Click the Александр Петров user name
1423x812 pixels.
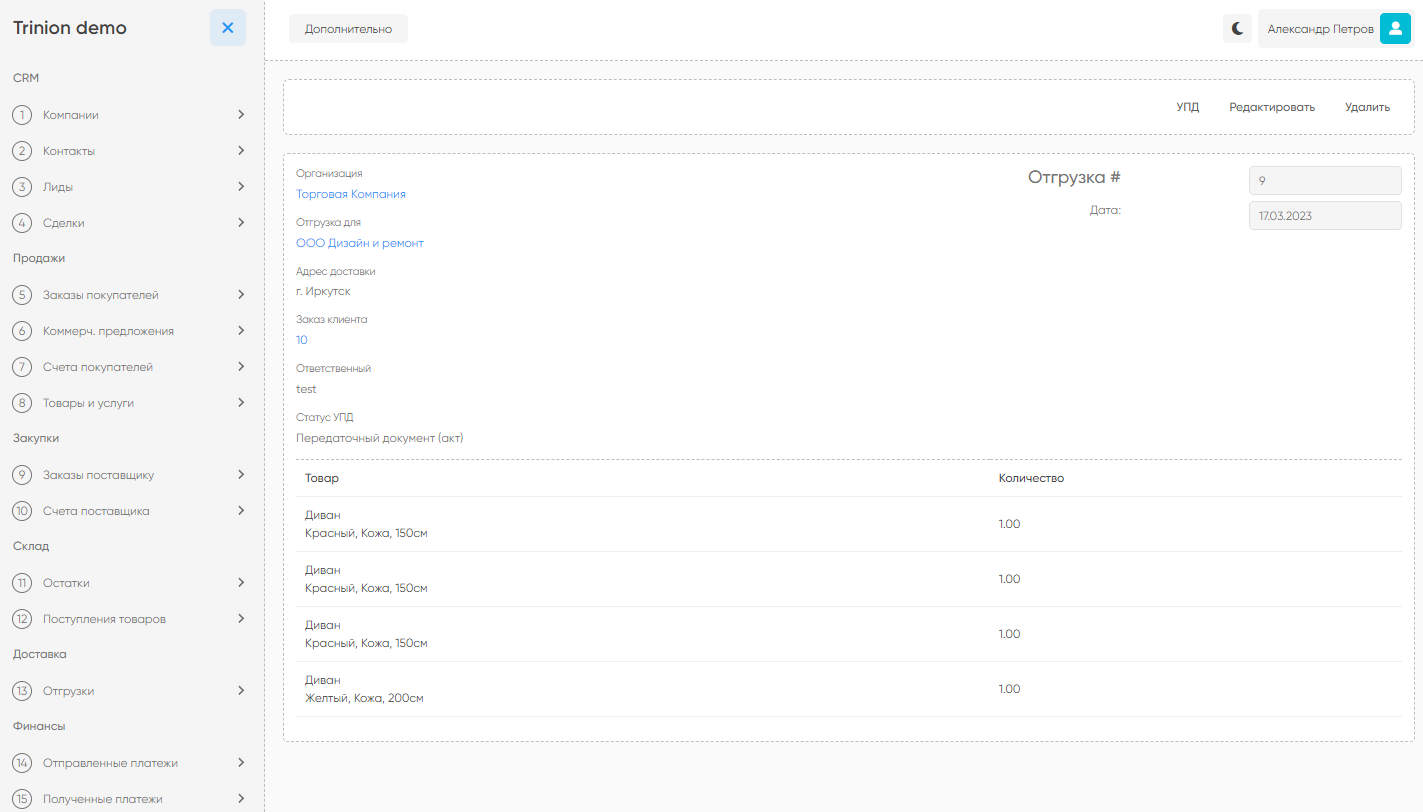1320,29
